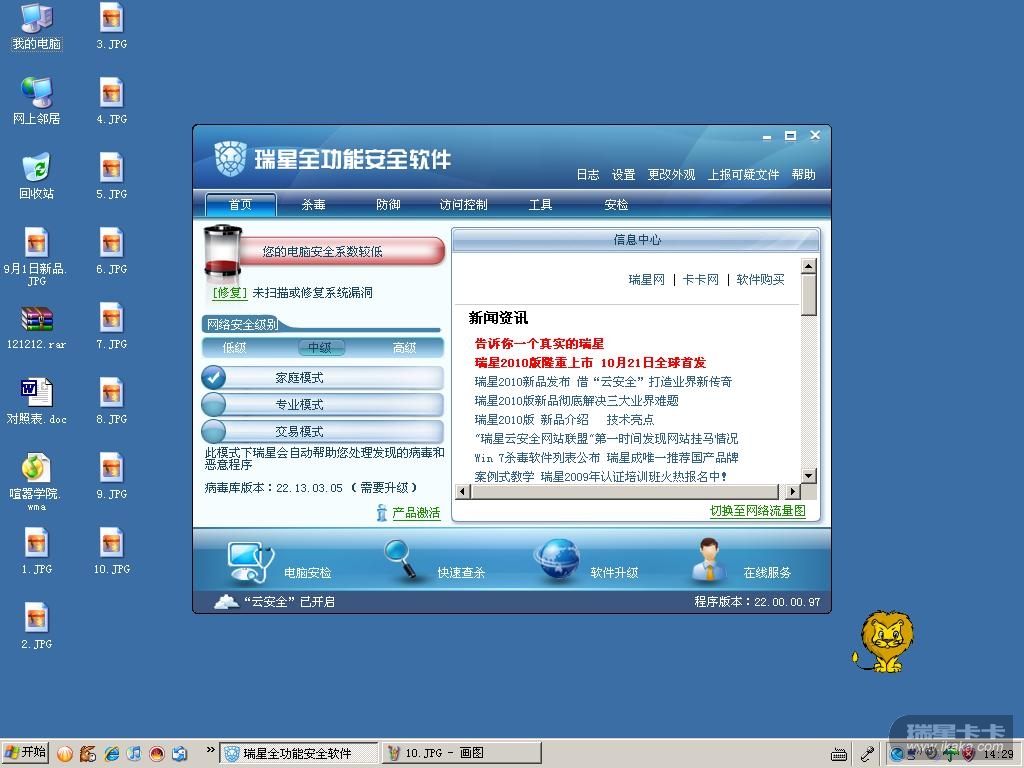Switch to the 防御 tab
Image resolution: width=1024 pixels, height=768 pixels.
coord(389,204)
